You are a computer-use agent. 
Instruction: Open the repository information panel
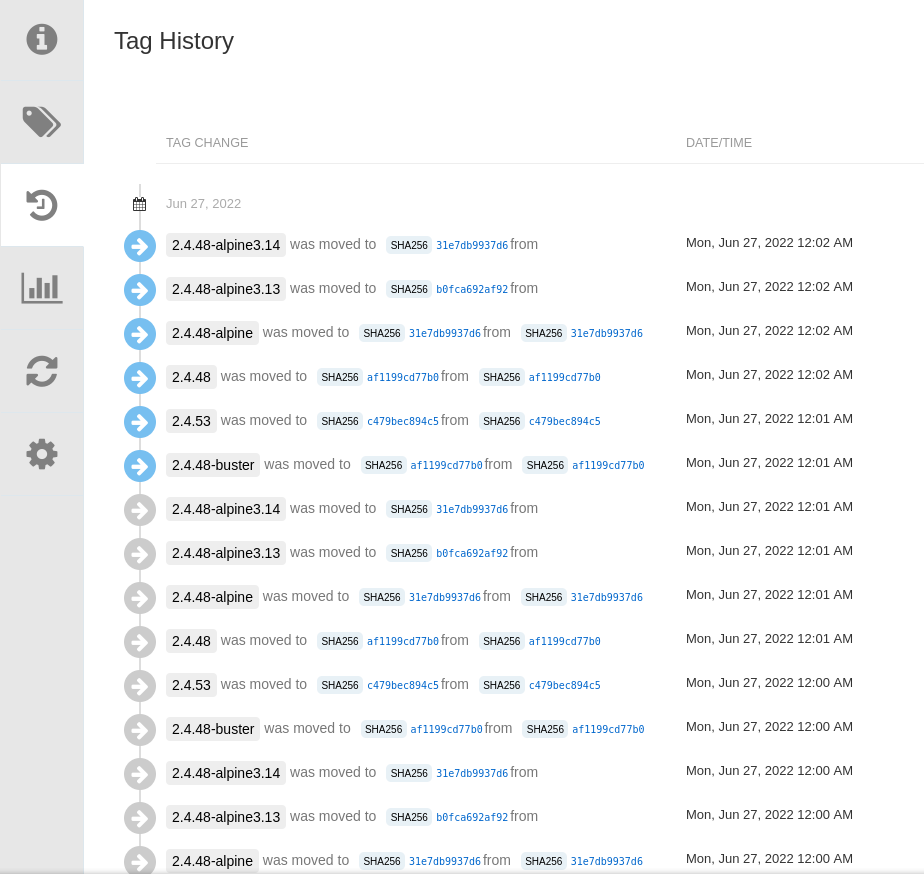(x=42, y=40)
